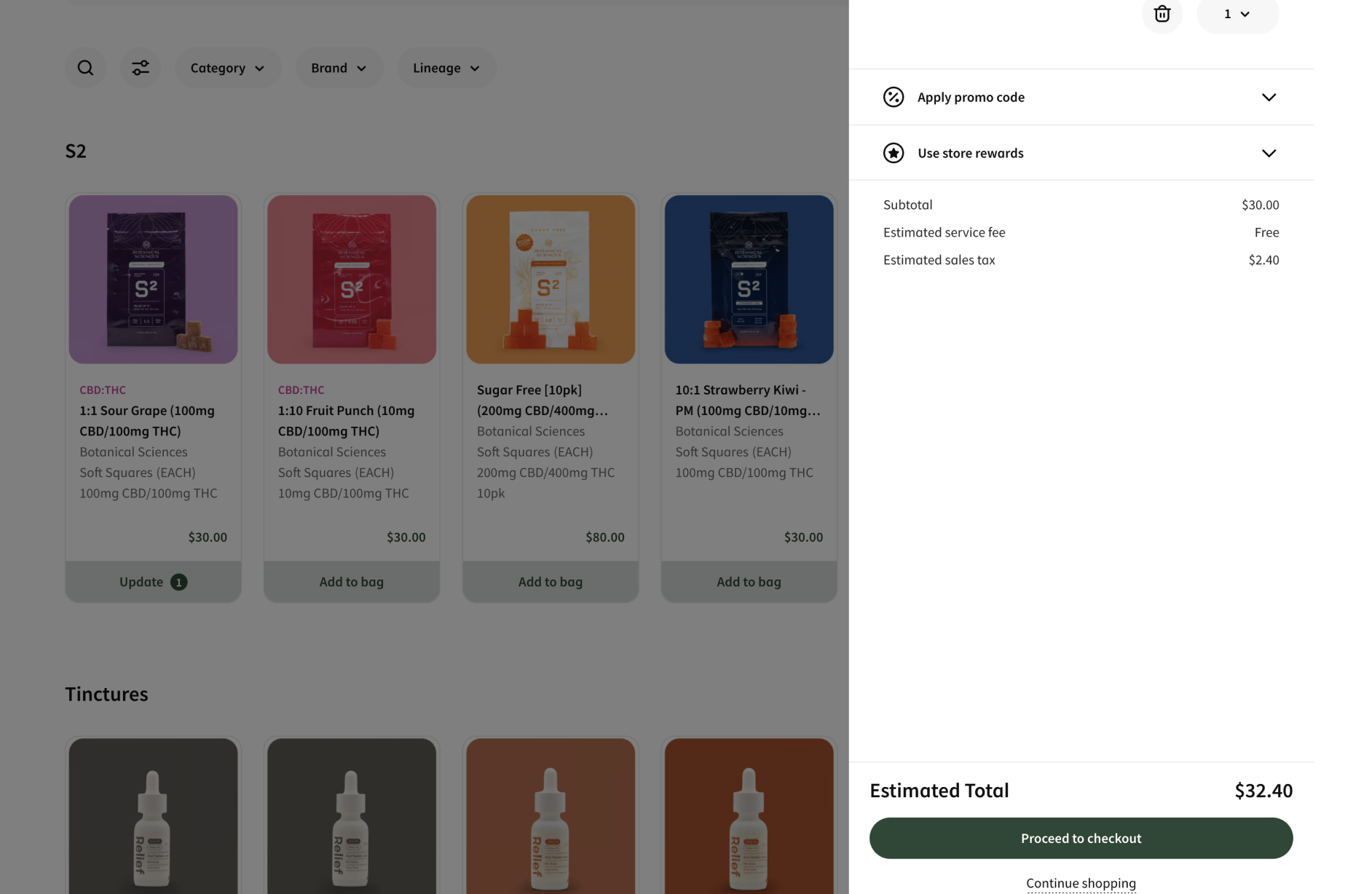Expand the Apply promo code section
1372x894 pixels.
click(1081, 97)
